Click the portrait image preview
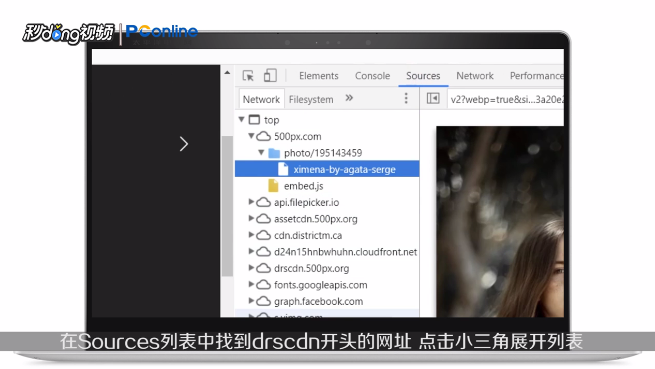Viewport: 655px width, 369px height. (500, 221)
